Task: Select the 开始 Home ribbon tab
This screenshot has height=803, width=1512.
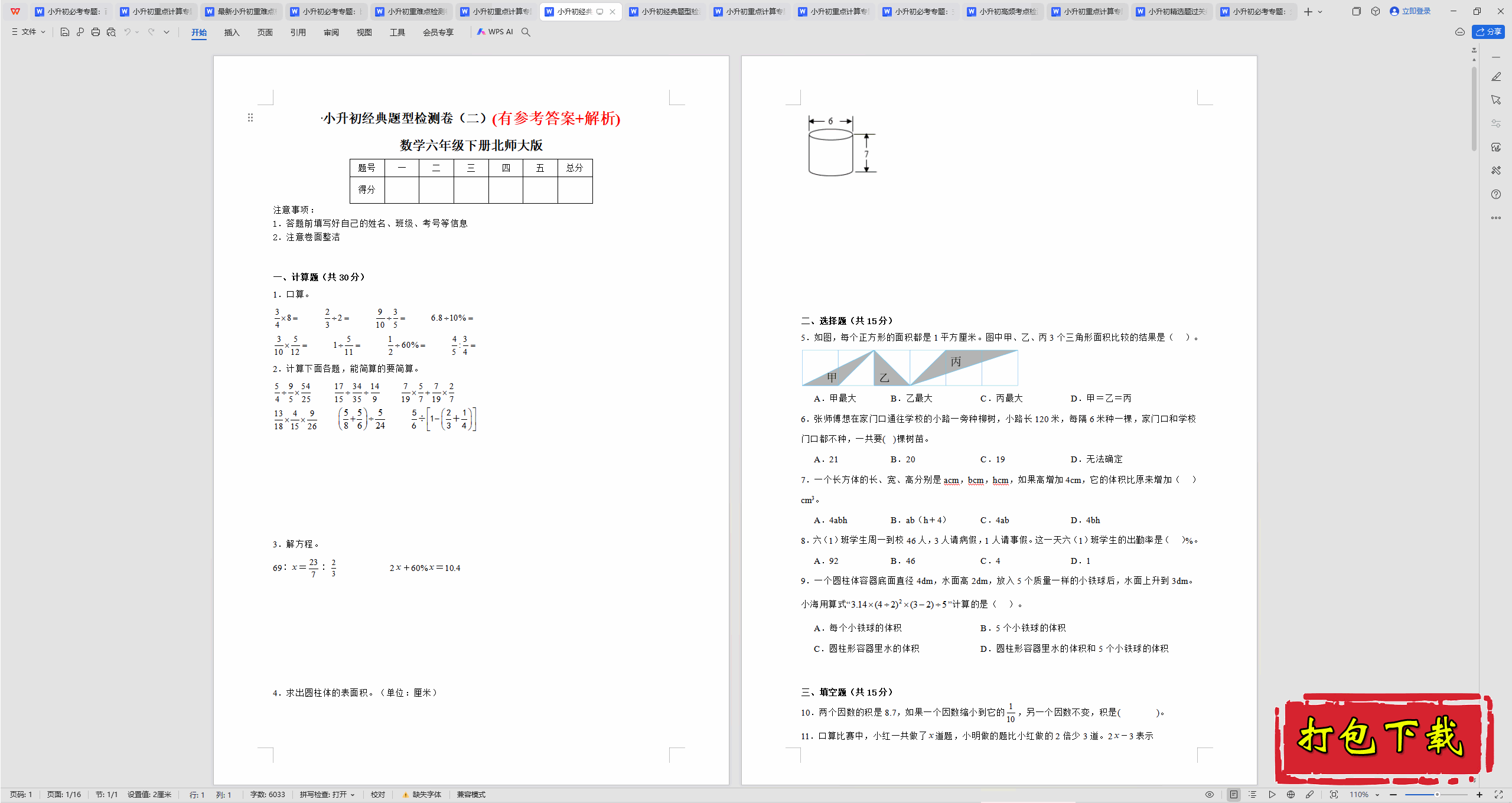Action: pos(199,32)
